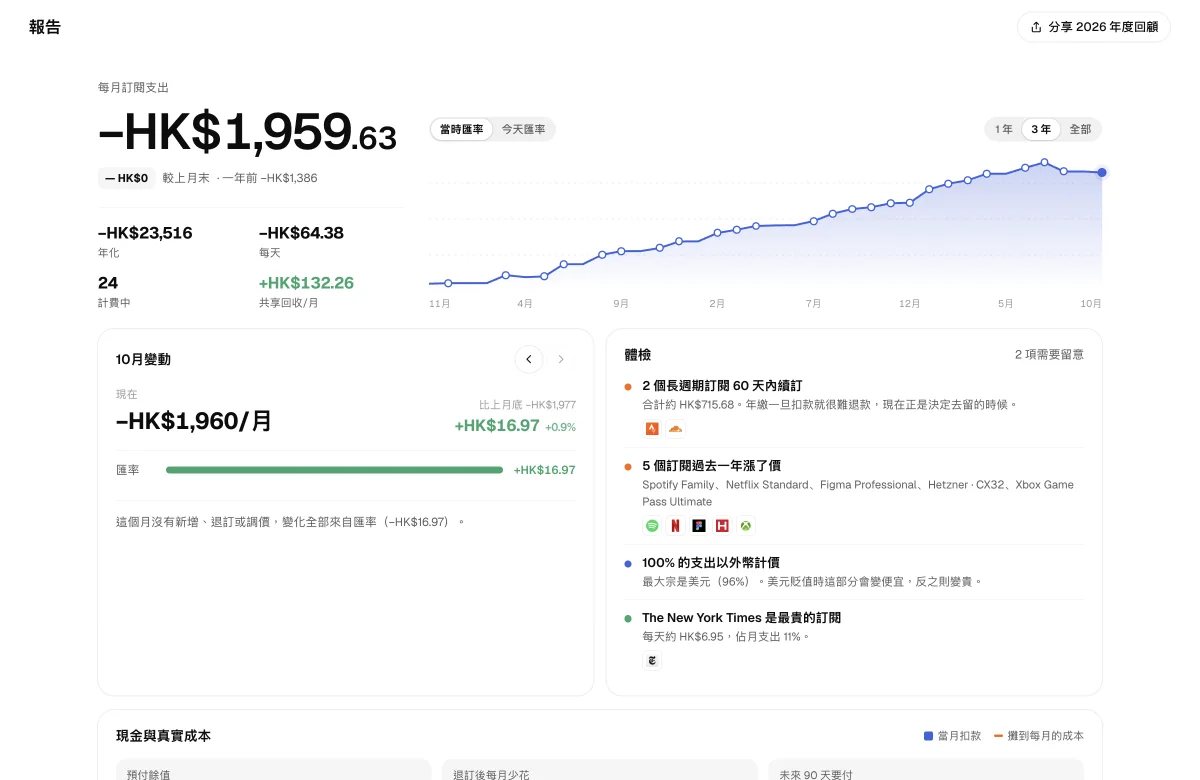Click The New York Times 是最貴的訂閱 heading
The height and width of the screenshot is (780, 1200).
click(x=741, y=618)
